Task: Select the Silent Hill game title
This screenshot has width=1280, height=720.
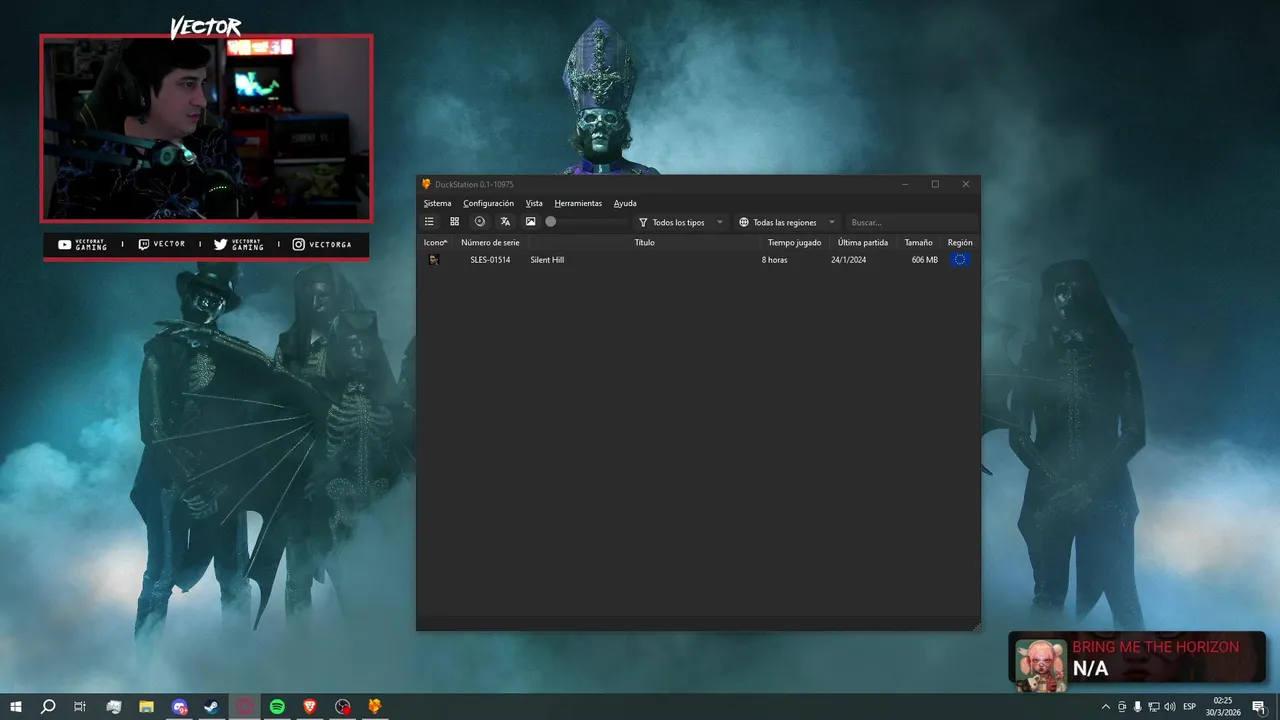Action: 547,260
